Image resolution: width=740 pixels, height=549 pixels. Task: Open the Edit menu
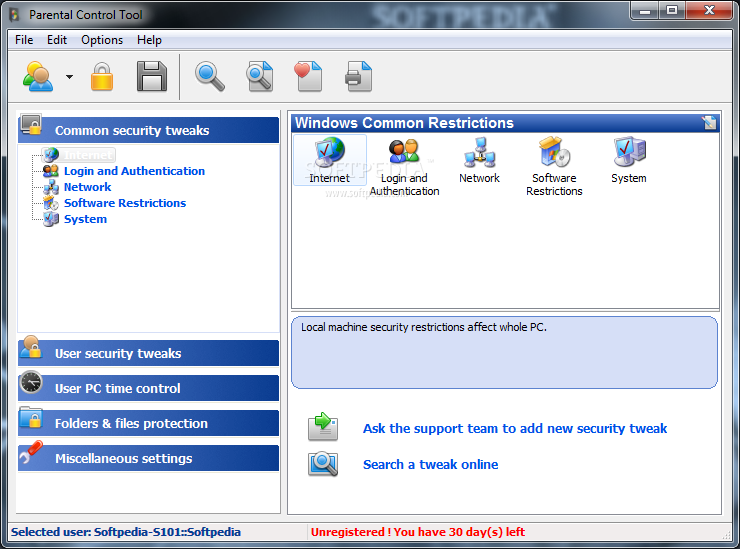pyautogui.click(x=57, y=40)
